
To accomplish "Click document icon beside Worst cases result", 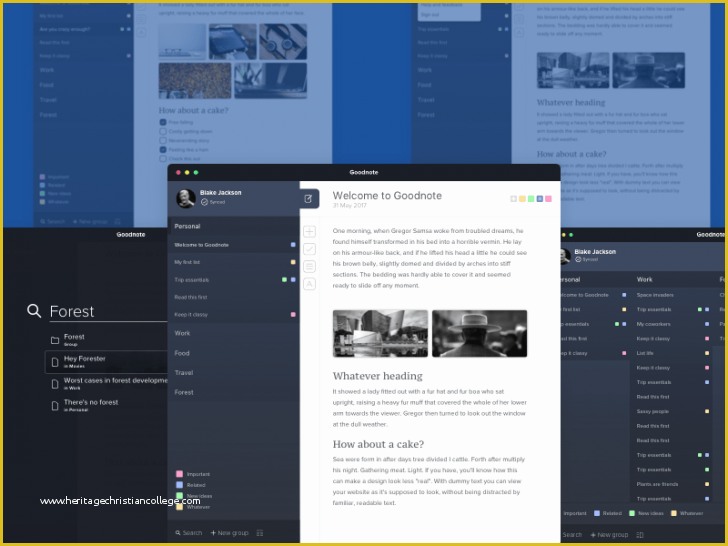I will point(55,384).
